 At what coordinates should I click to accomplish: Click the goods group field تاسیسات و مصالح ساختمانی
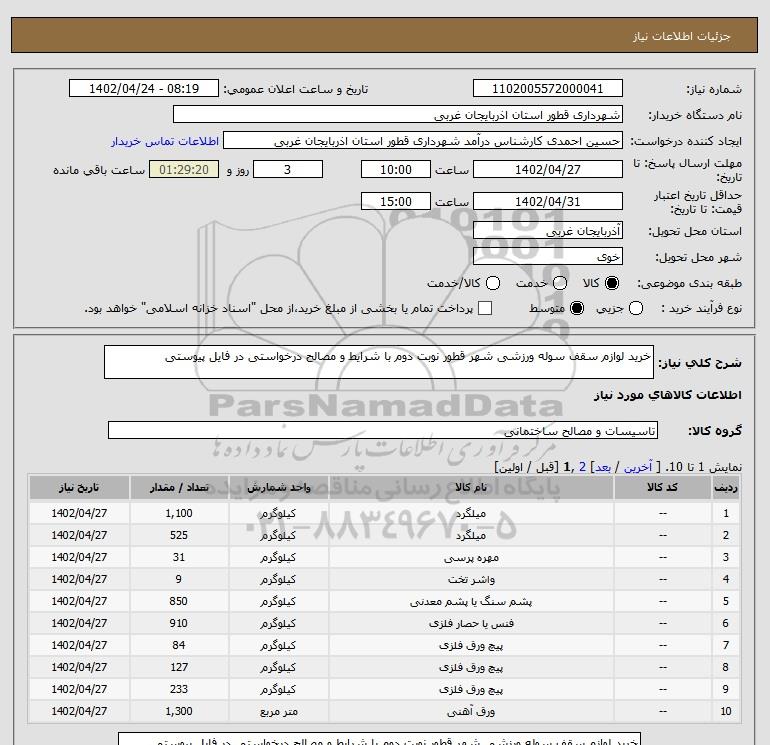(383, 431)
